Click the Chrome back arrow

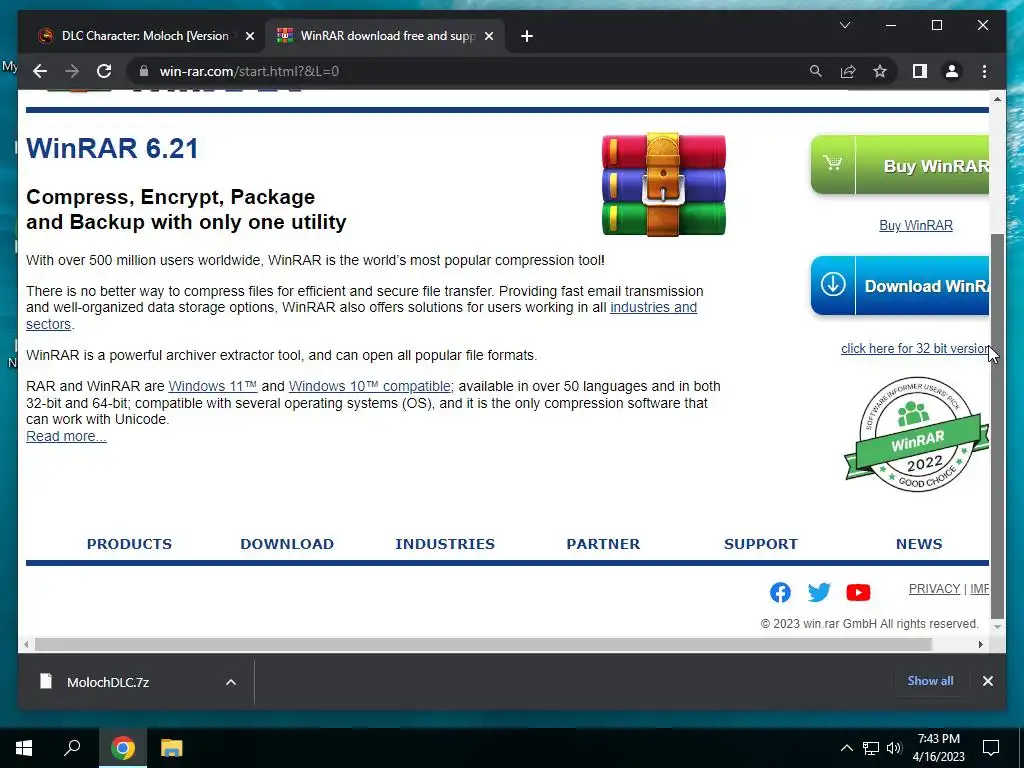coord(40,71)
